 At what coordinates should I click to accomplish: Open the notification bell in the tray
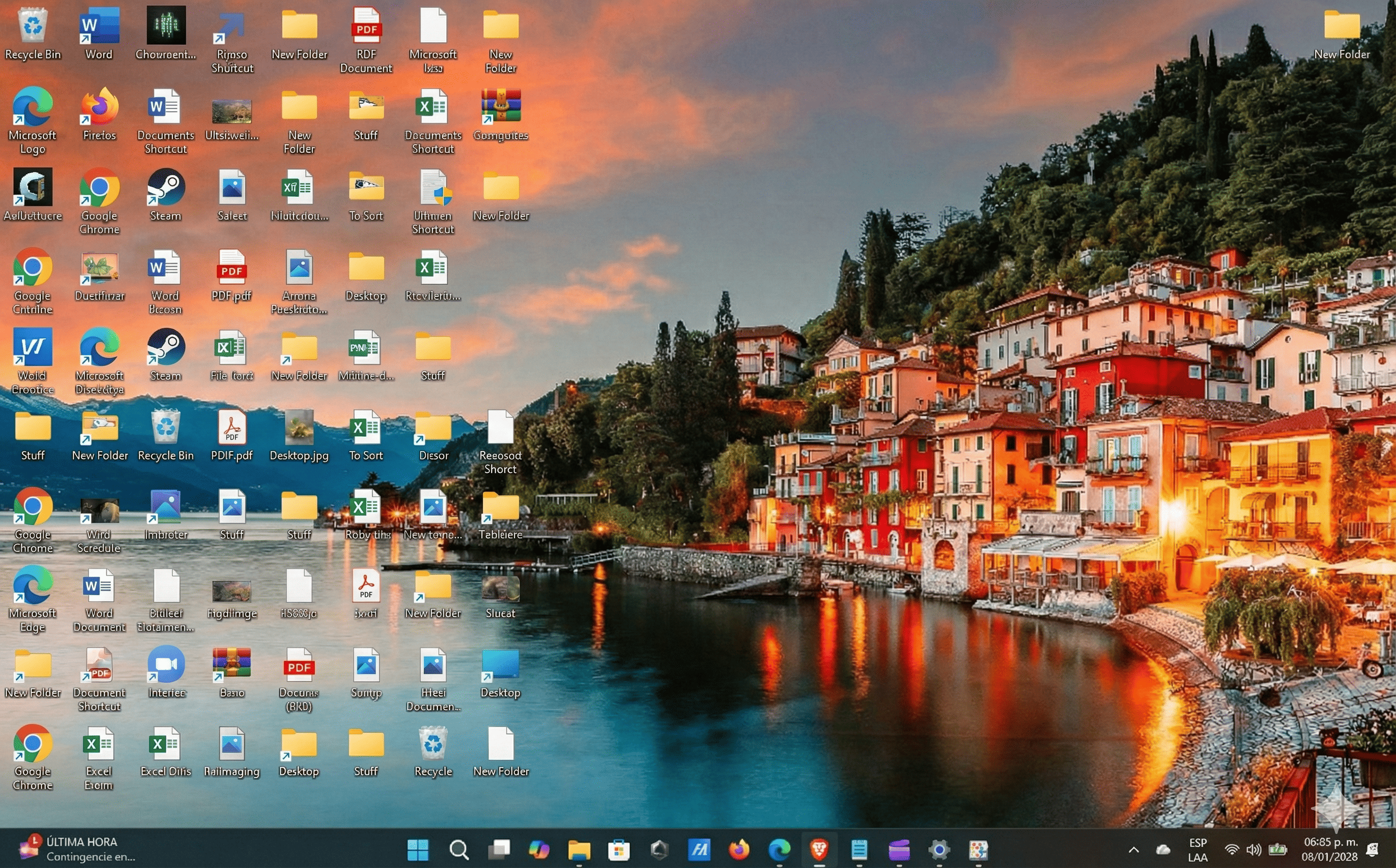1373,849
